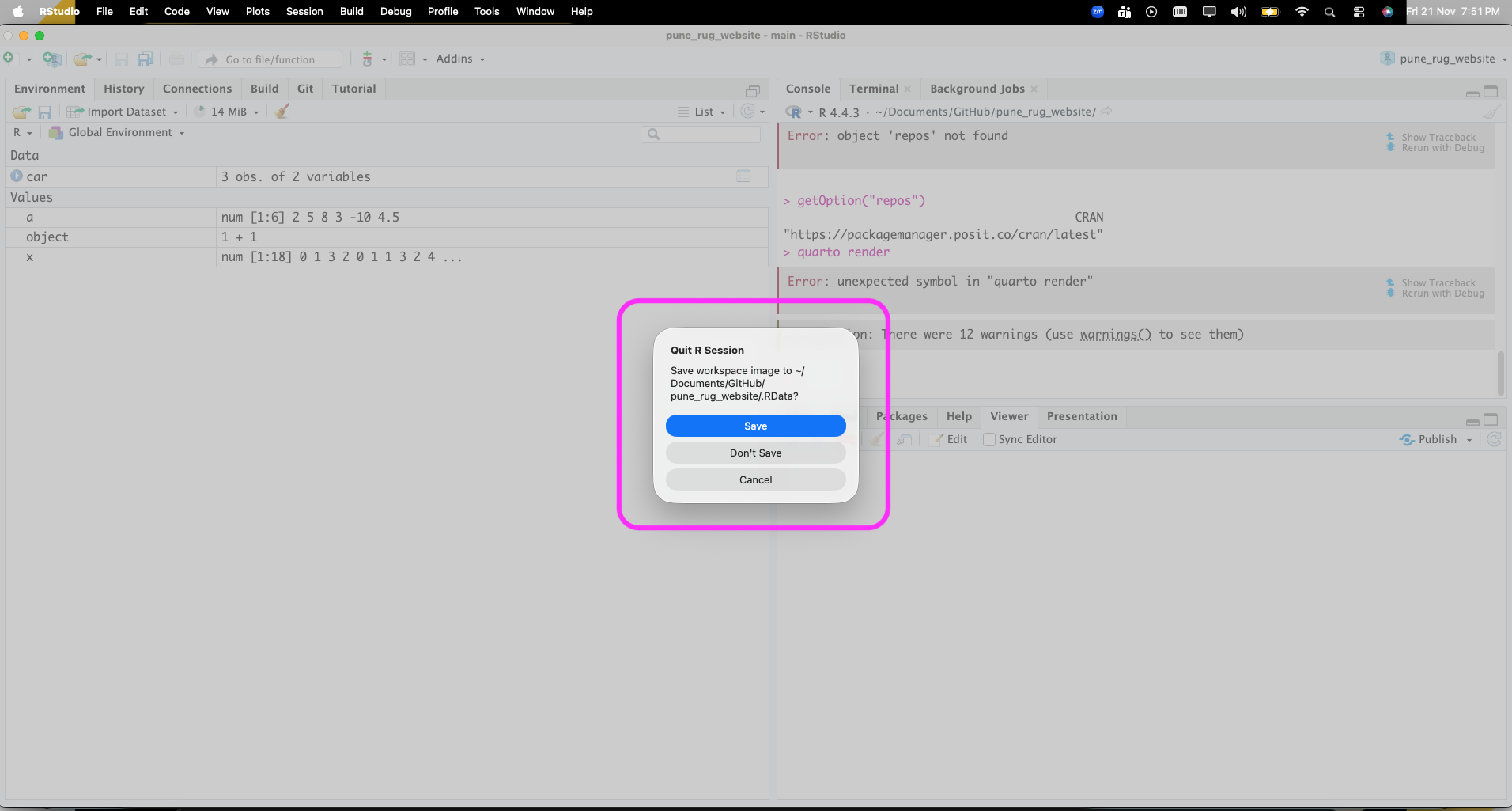This screenshot has height=811, width=1512.
Task: Clear environment objects with the broom icon
Action: click(x=282, y=112)
